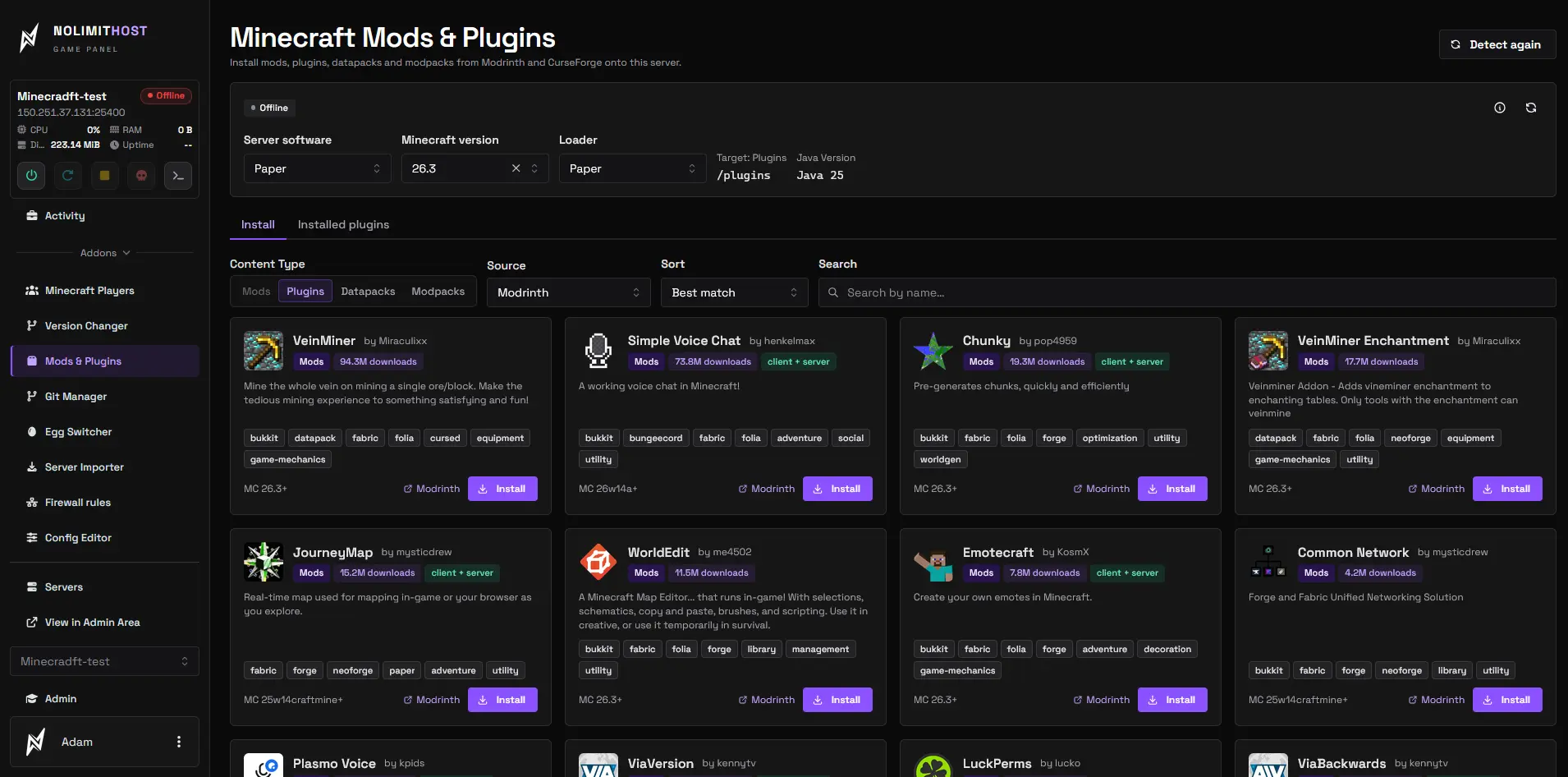Select the Datapacks content type
The image size is (1568, 777).
(x=368, y=292)
